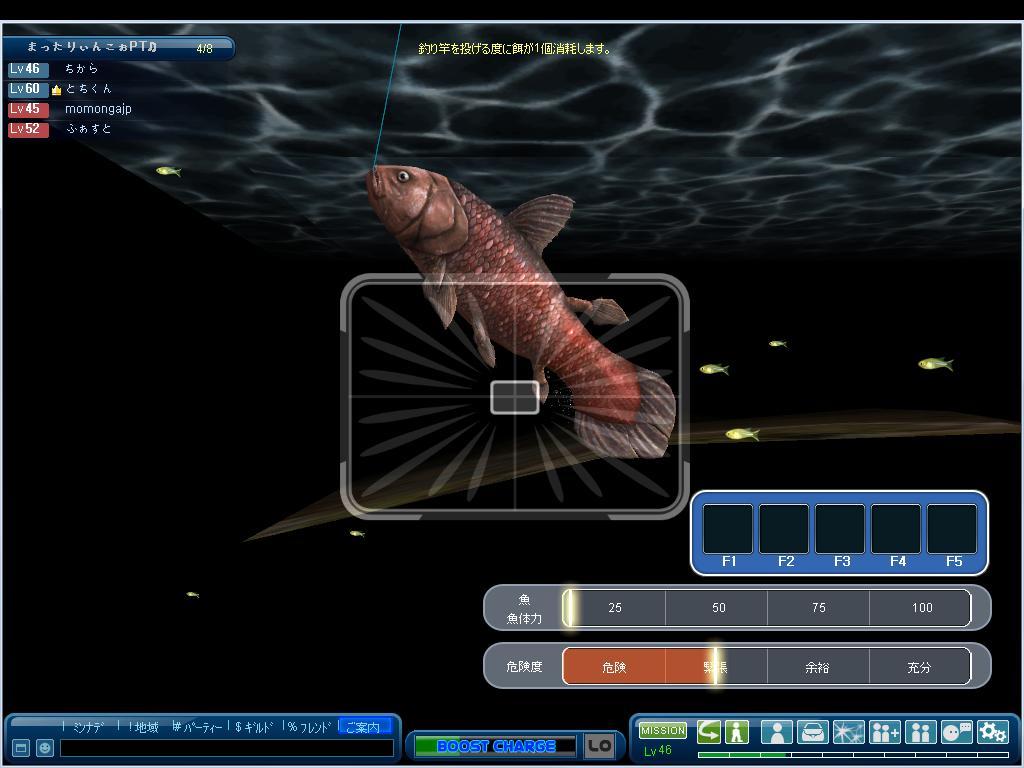
Task: Open the emoticon smiley button in chat
Action: click(x=45, y=747)
